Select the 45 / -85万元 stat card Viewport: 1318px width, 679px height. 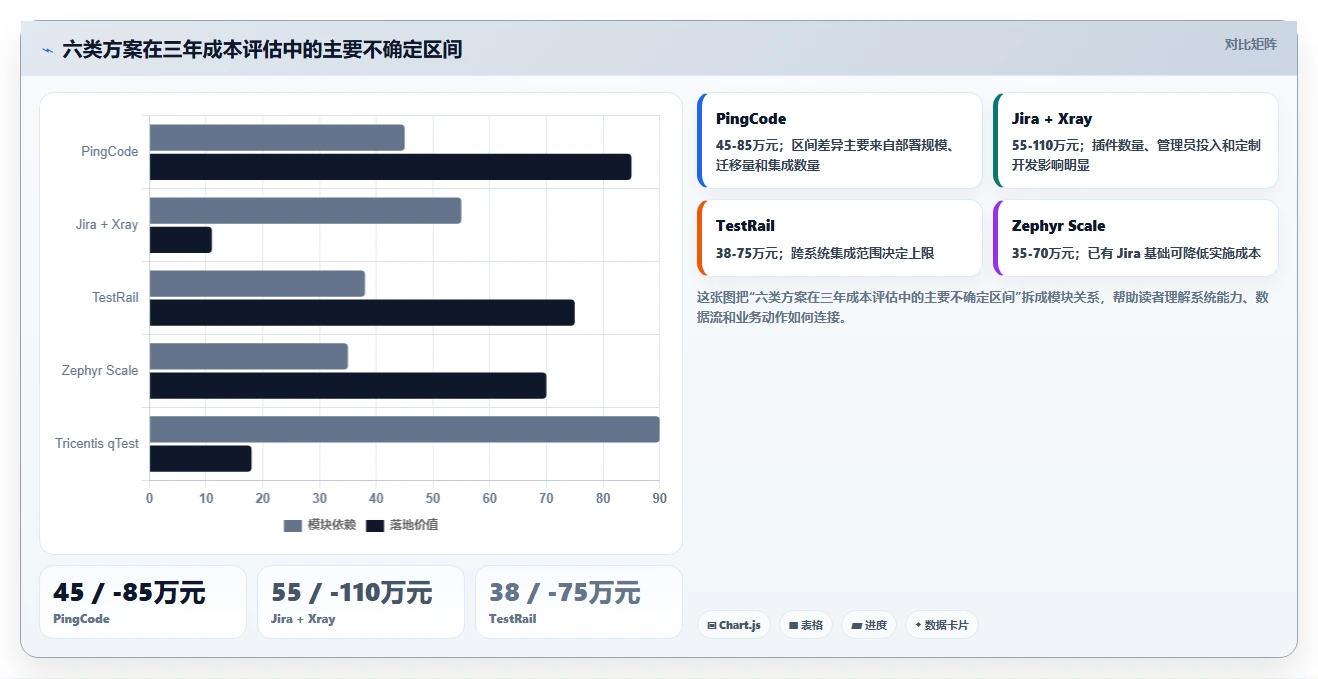(x=143, y=602)
